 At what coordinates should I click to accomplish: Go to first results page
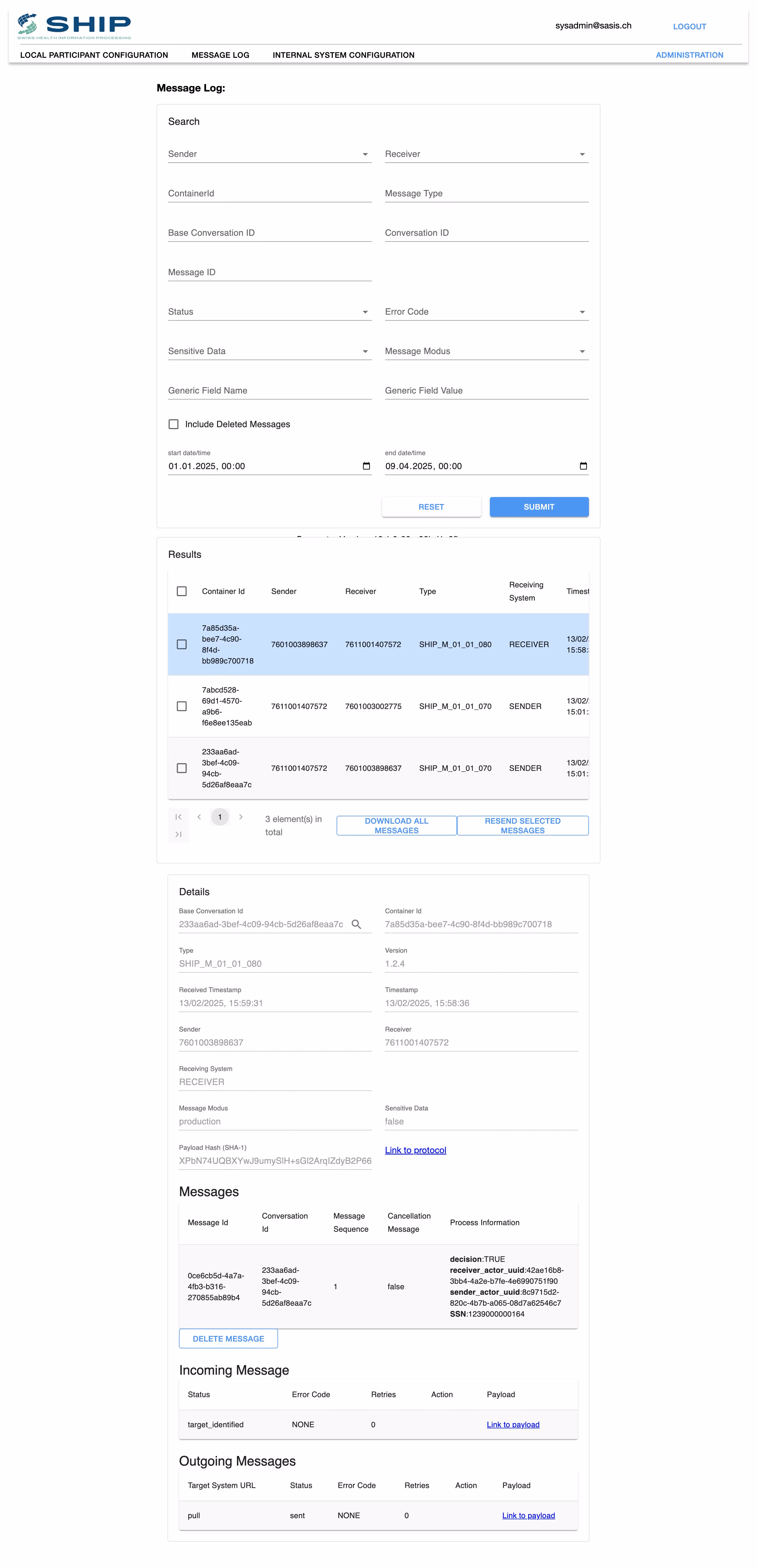[178, 817]
